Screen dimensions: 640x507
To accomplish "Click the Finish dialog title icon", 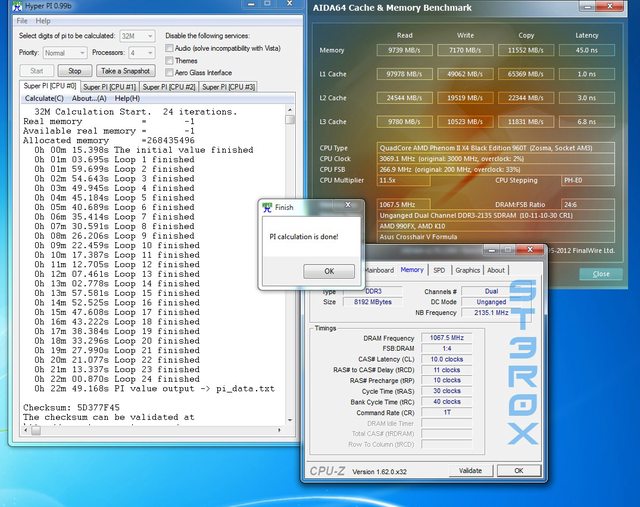I will 267,207.
